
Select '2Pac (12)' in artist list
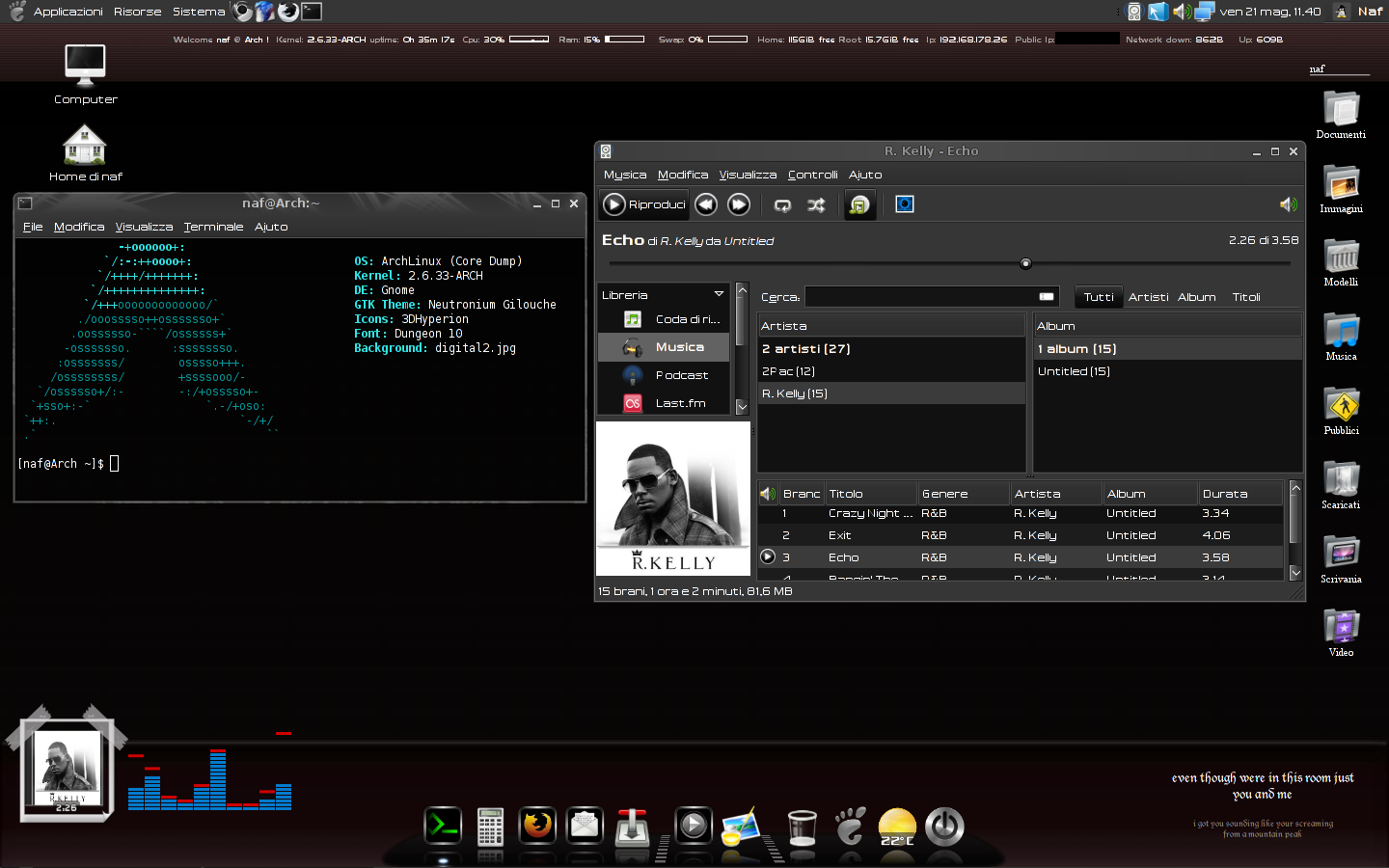[891, 371]
